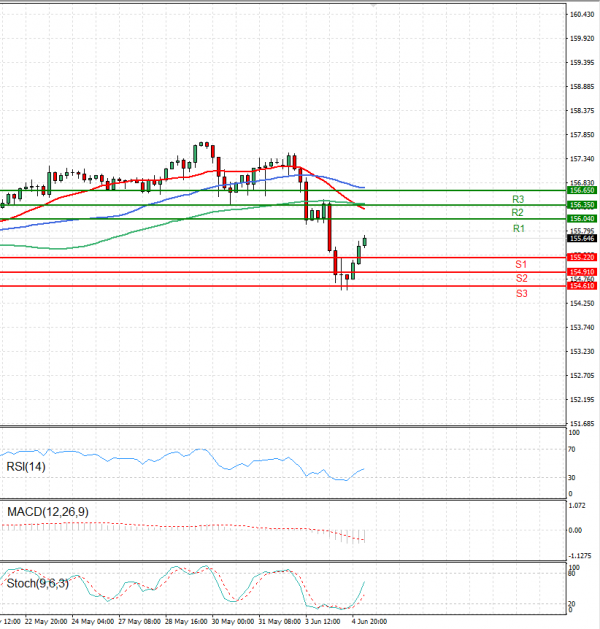Click the MACD 0.00 scale value
Image resolution: width=600 pixels, height=629 pixels.
tap(575, 530)
